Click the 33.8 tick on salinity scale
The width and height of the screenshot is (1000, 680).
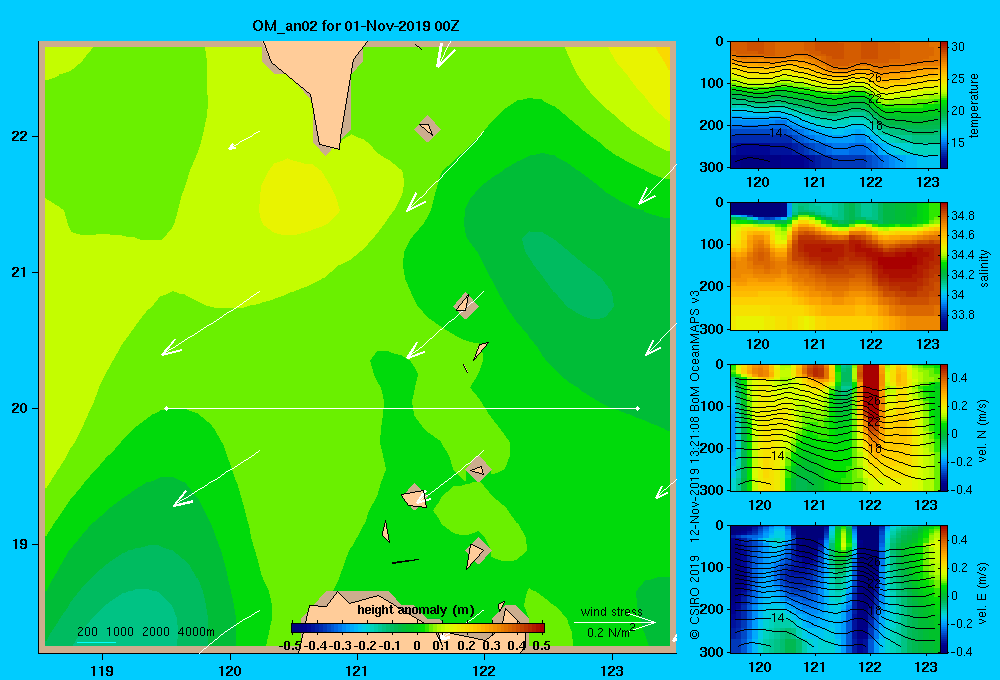[x=962, y=314]
